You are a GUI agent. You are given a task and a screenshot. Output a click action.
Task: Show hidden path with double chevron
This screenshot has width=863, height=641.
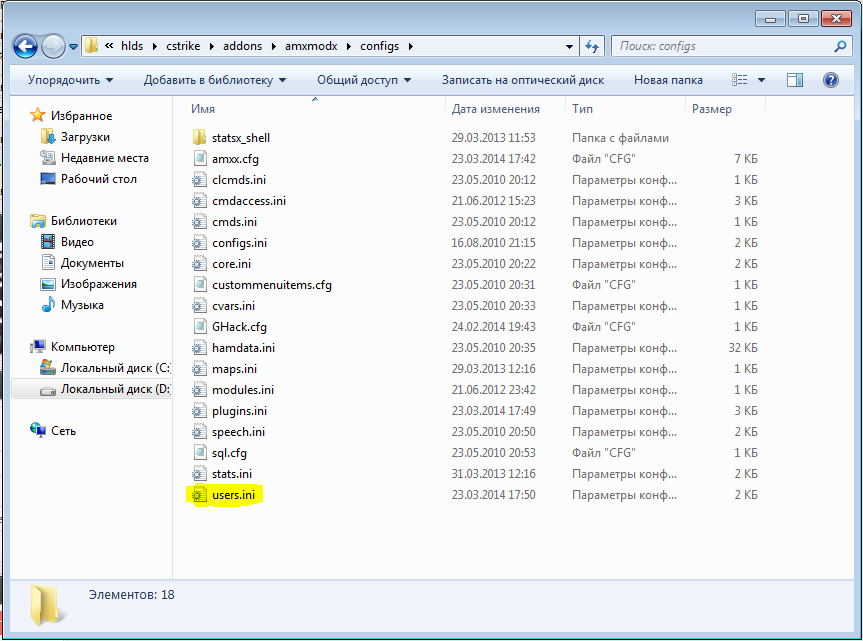click(109, 46)
